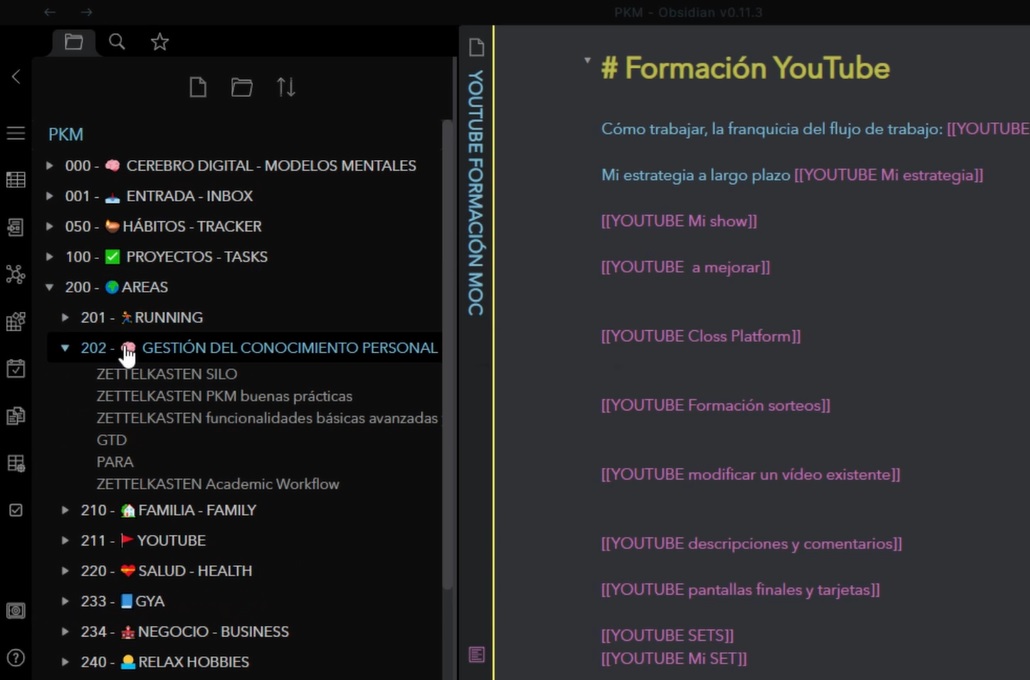Open today's daily note calendar icon
Viewport: 1030px width, 680px height.
click(16, 369)
